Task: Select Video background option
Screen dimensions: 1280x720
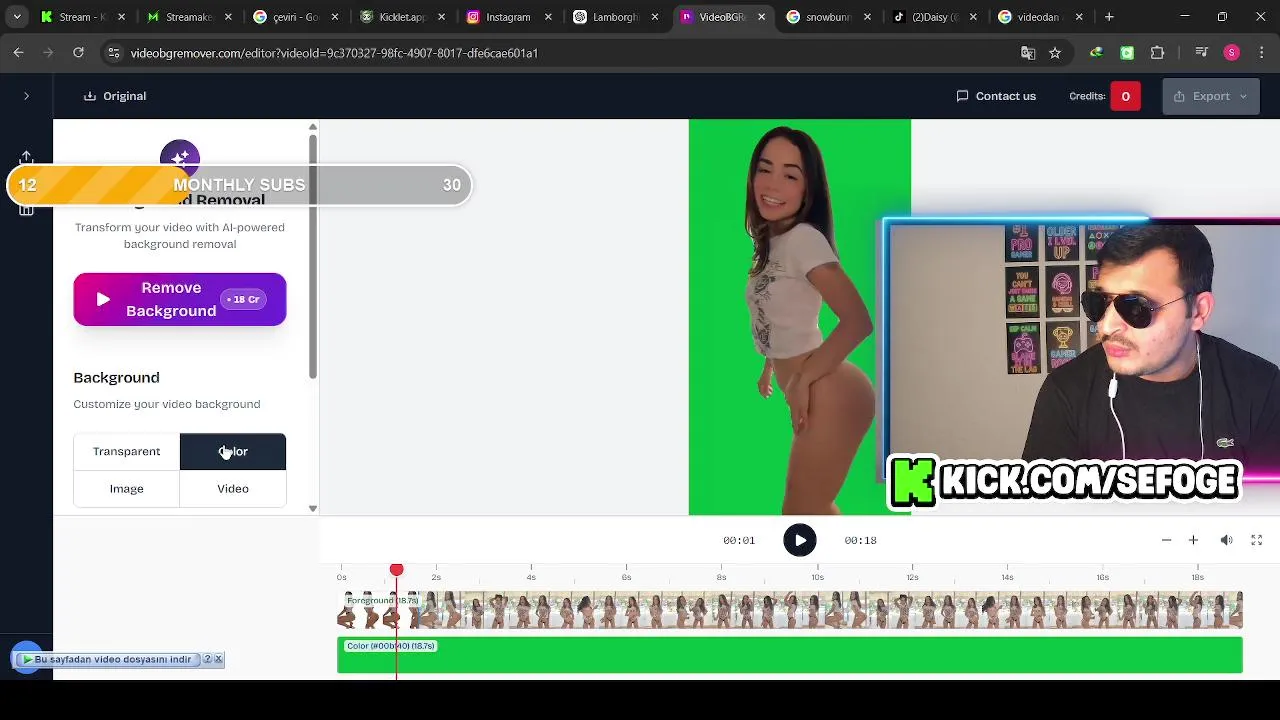Action: [x=233, y=488]
